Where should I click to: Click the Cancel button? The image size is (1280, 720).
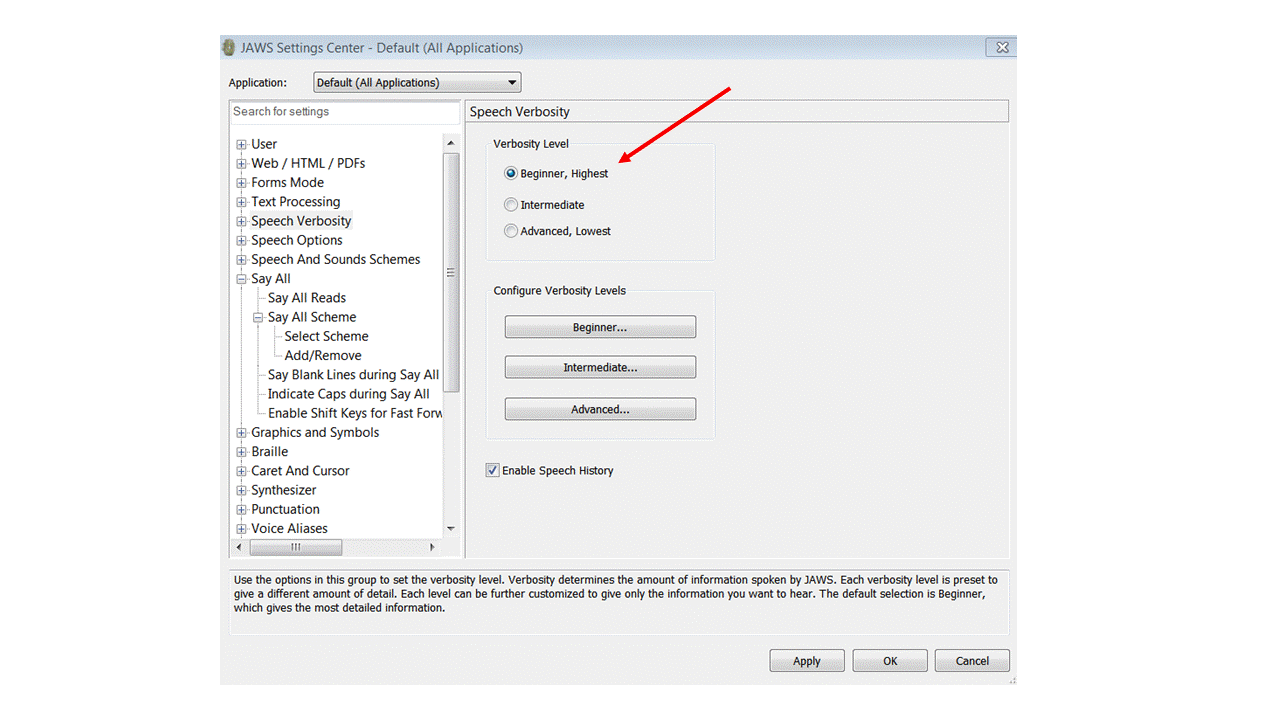click(x=972, y=661)
